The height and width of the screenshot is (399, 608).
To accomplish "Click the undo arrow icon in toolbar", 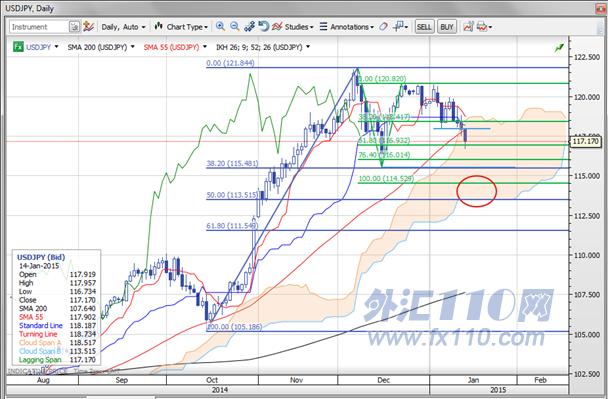I will coord(264,26).
